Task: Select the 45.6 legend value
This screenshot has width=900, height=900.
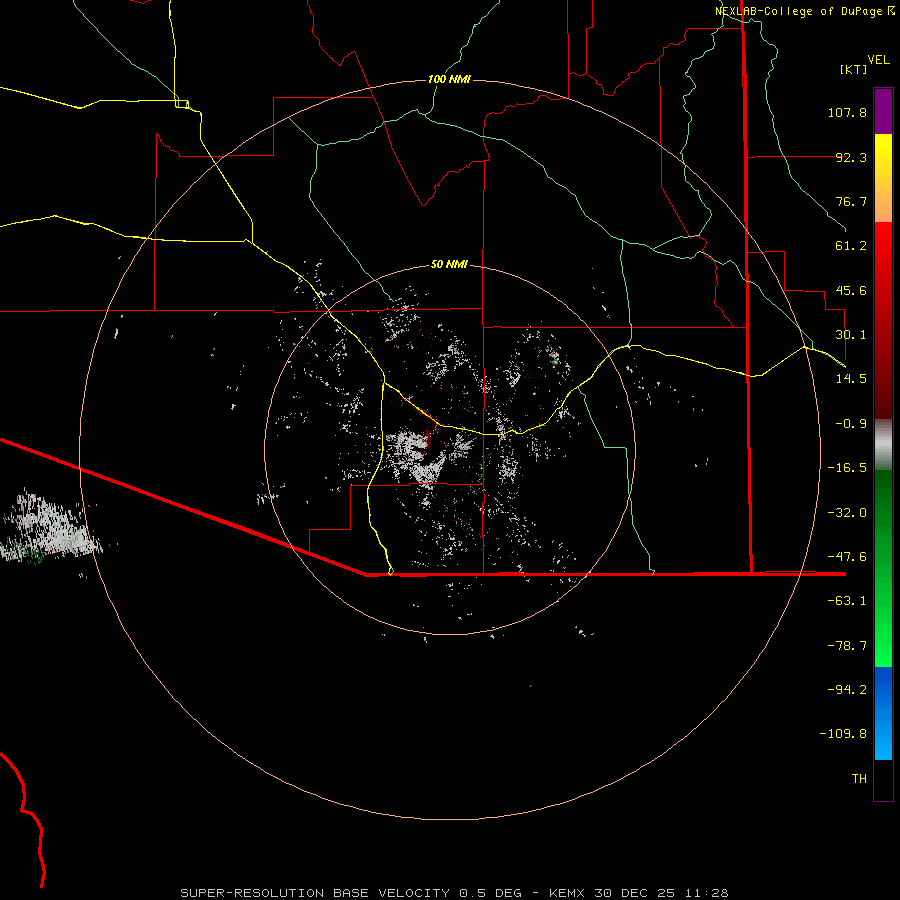Action: [851, 290]
